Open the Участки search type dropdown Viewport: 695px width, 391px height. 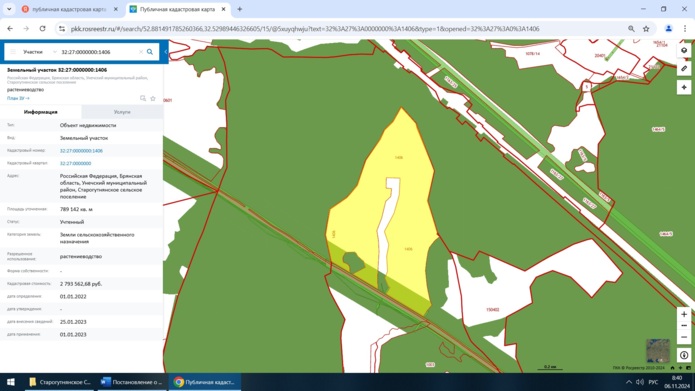[39, 52]
